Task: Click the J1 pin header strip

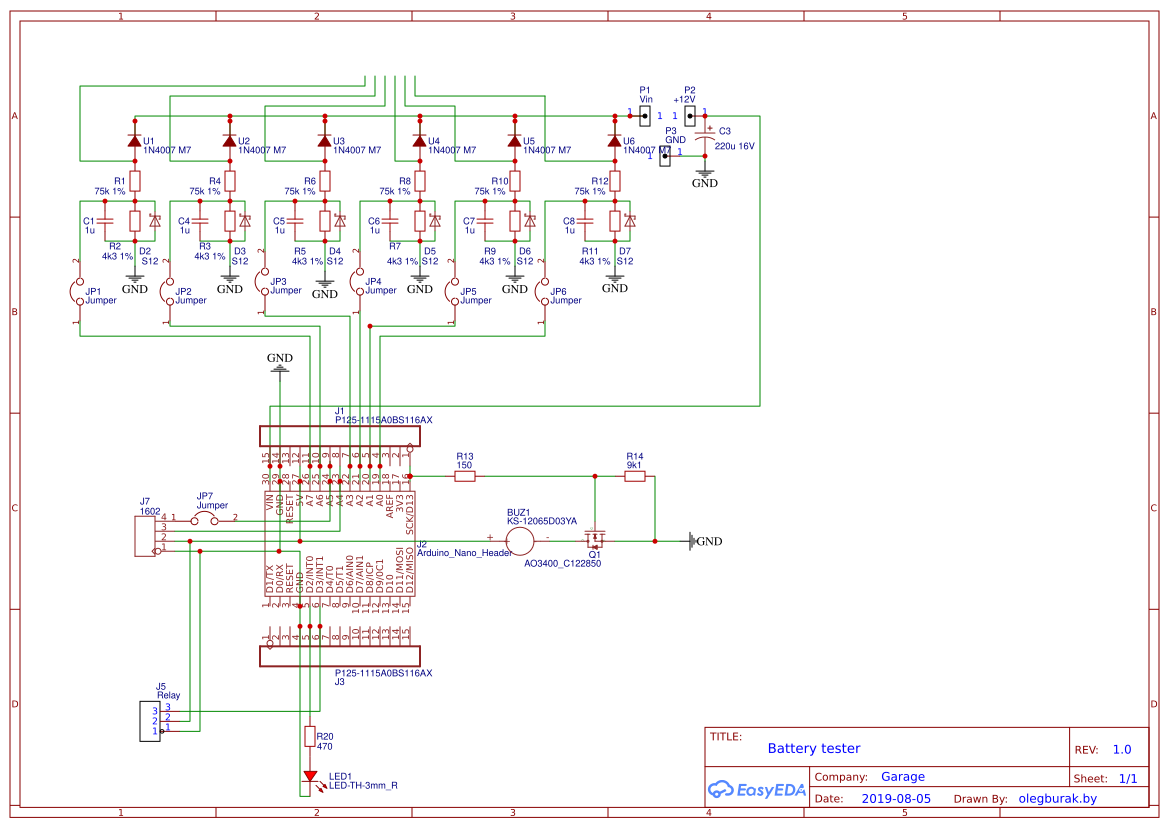Action: (x=338, y=436)
